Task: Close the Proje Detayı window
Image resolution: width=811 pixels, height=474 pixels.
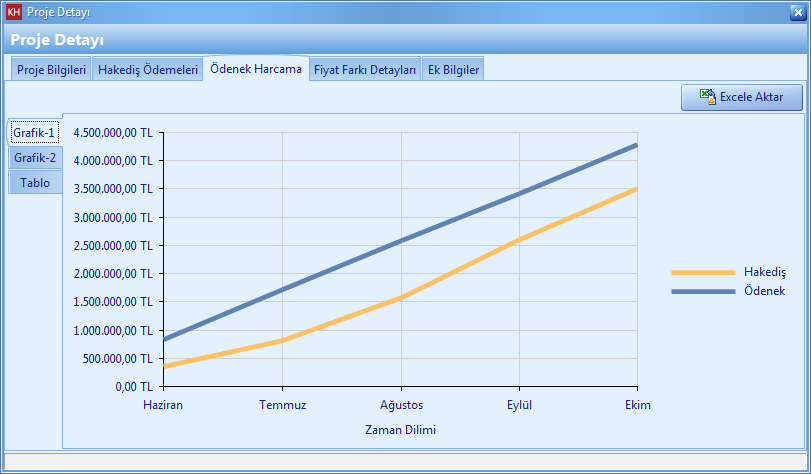Action: 796,12
